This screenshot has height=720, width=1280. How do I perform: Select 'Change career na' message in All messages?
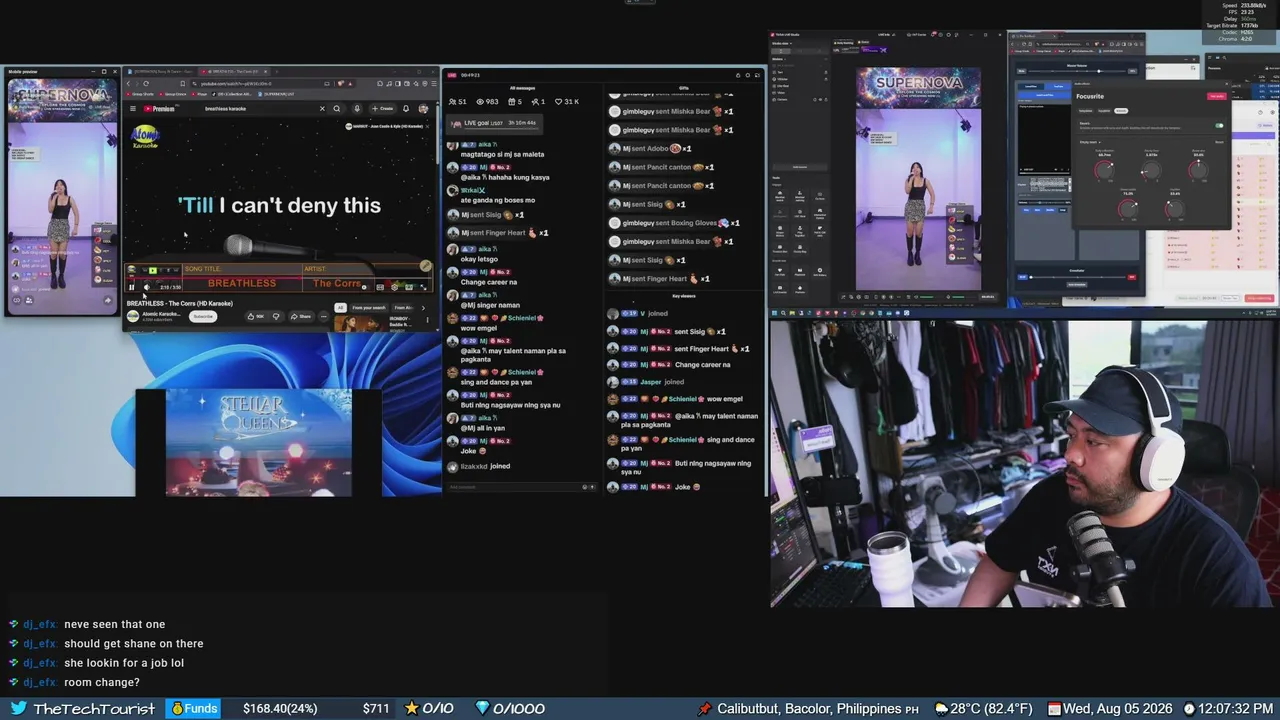[x=489, y=282]
